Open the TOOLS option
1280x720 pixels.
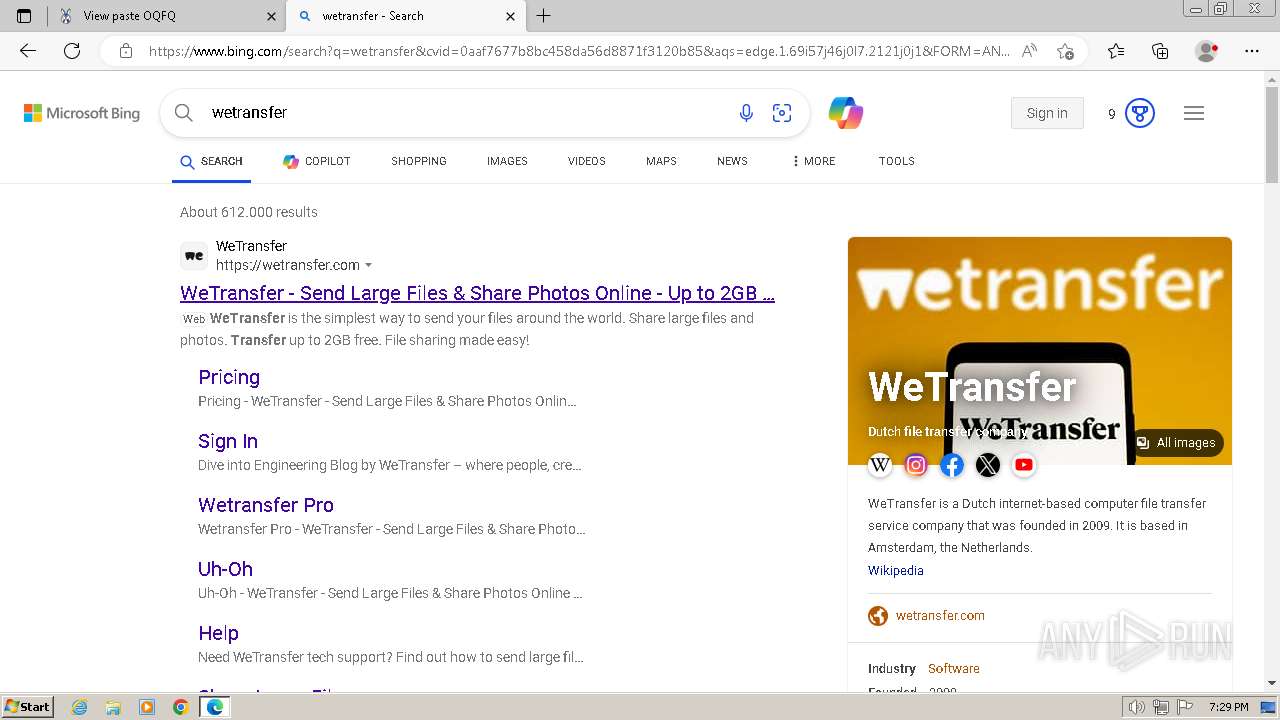click(x=897, y=161)
